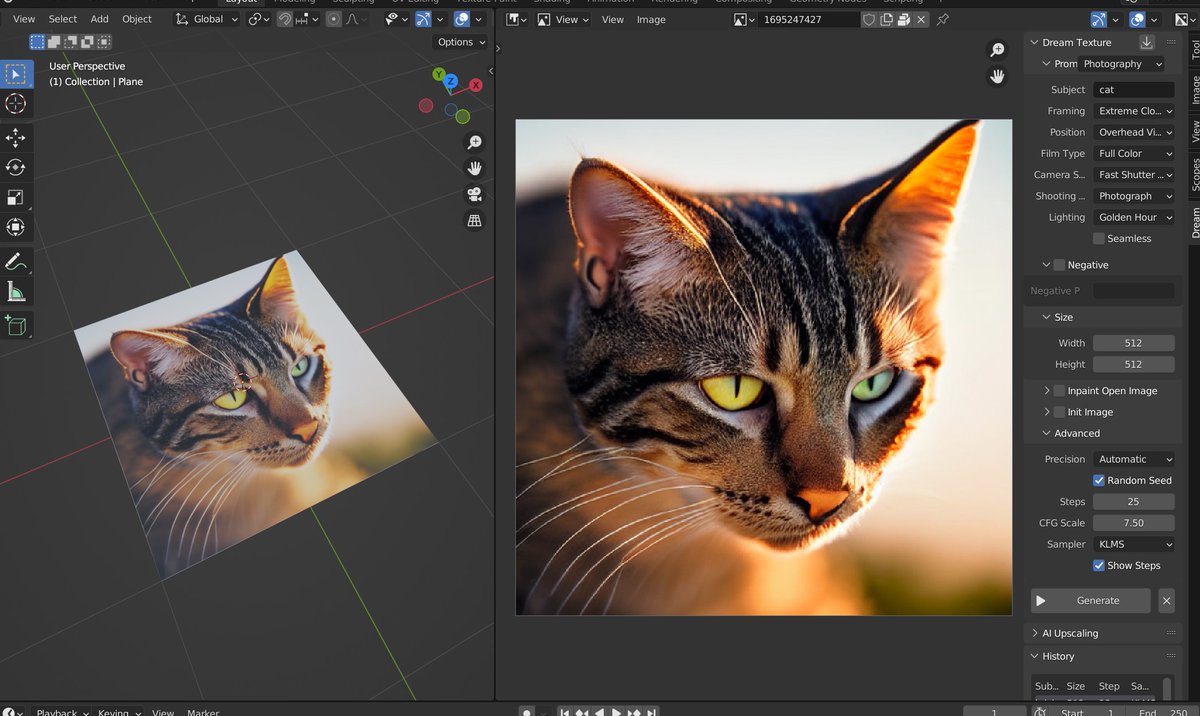This screenshot has height=716, width=1200.
Task: Open the Framing dropdown
Action: 1134,111
